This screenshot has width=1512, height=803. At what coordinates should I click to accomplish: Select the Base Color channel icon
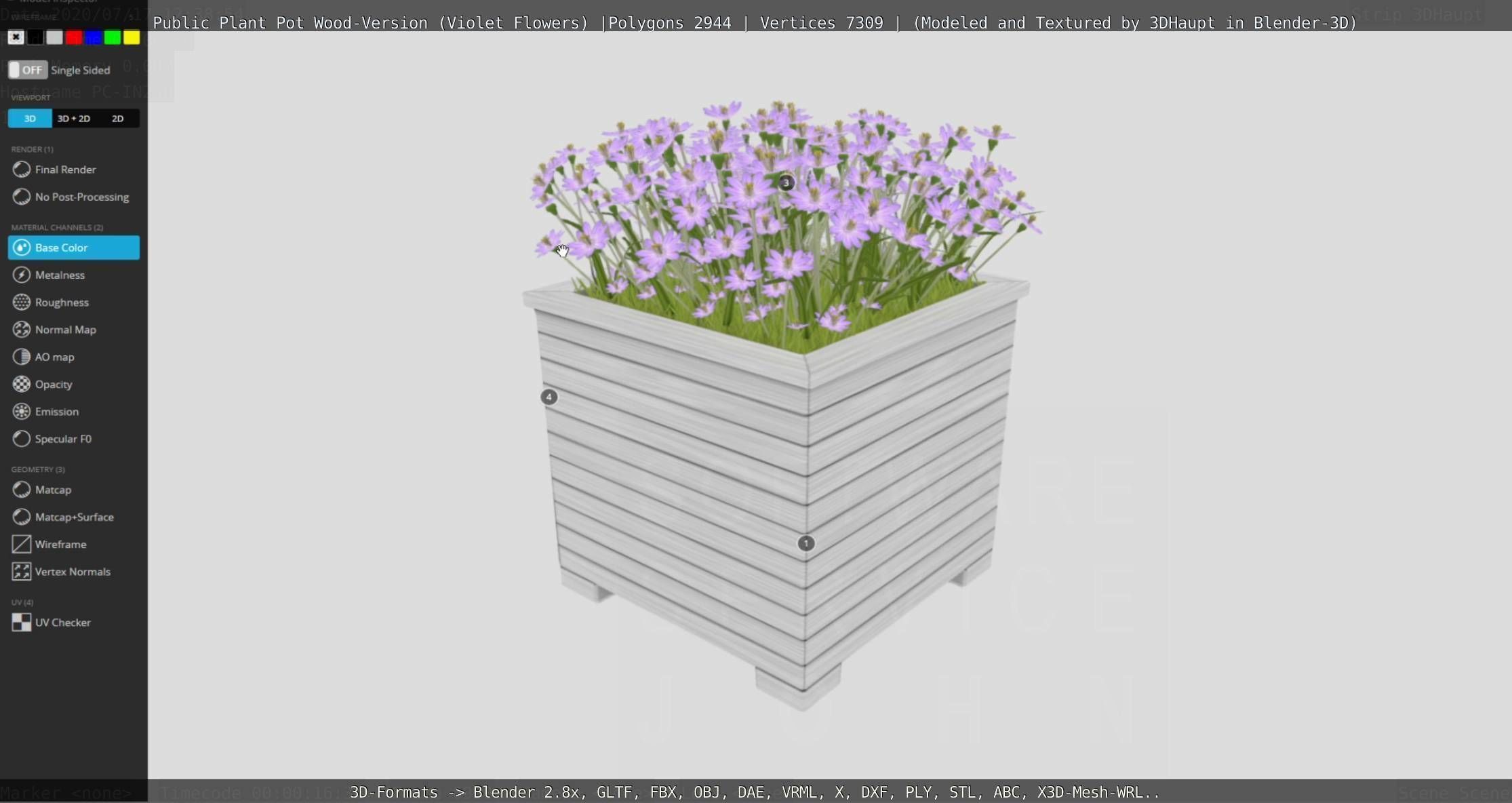22,248
